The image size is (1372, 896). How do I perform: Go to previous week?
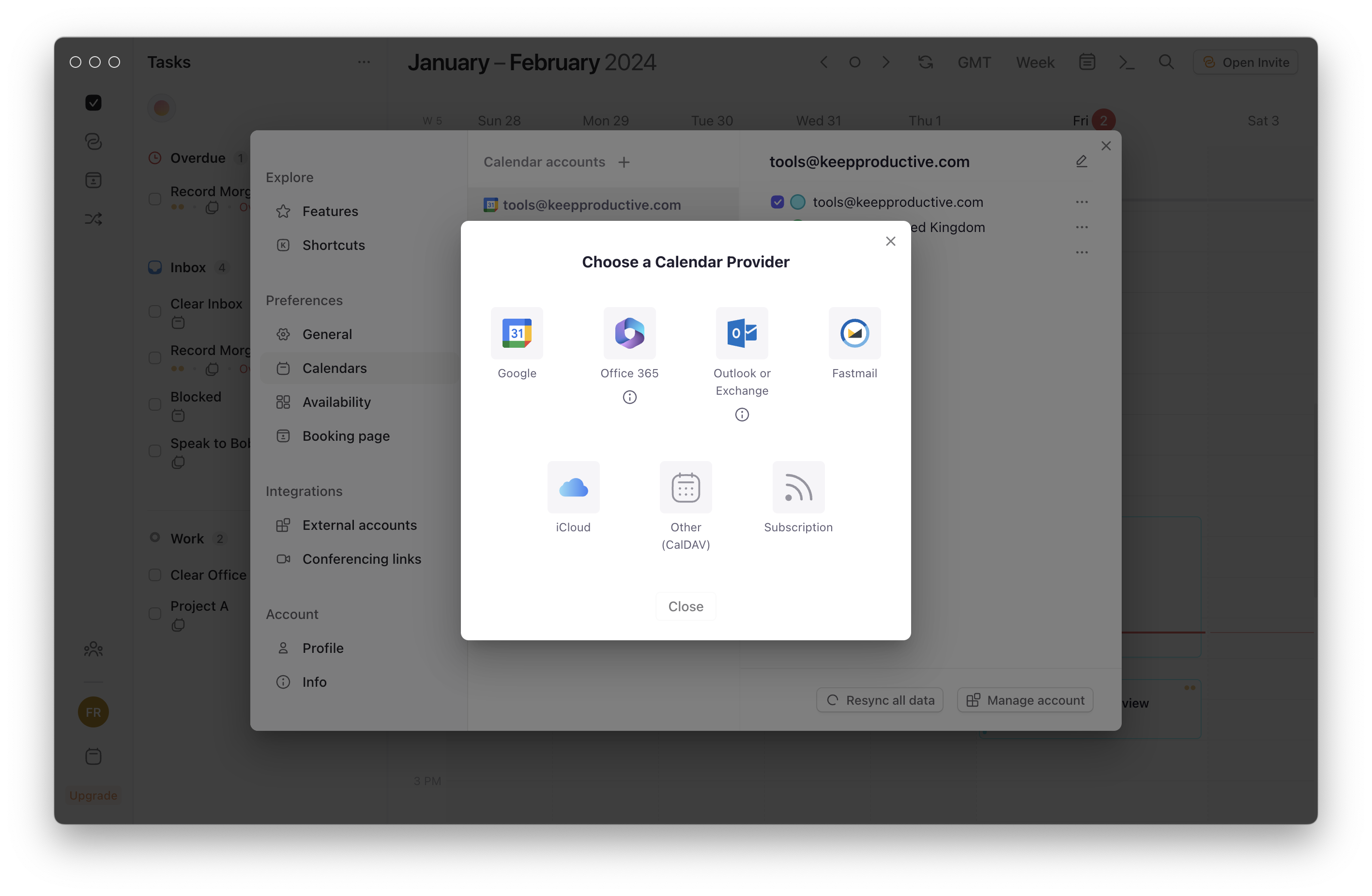tap(824, 62)
